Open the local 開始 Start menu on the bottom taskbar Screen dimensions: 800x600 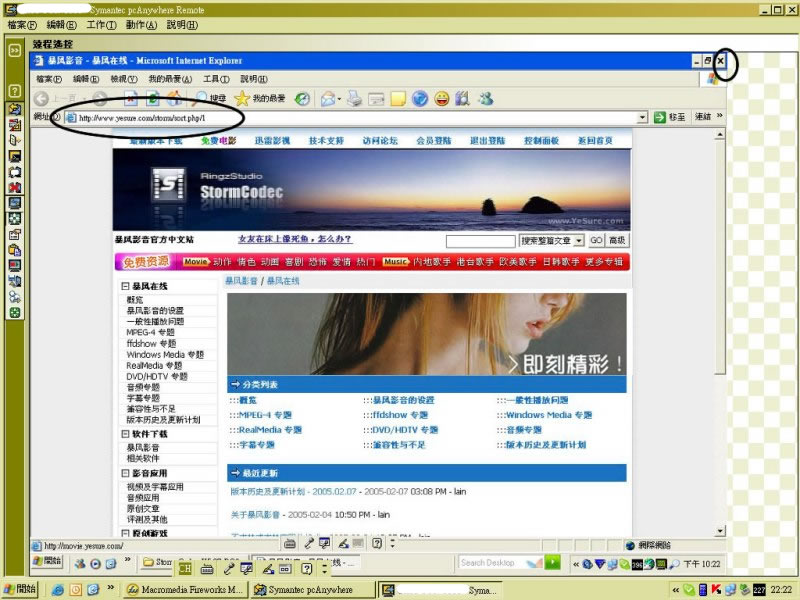click(20, 589)
